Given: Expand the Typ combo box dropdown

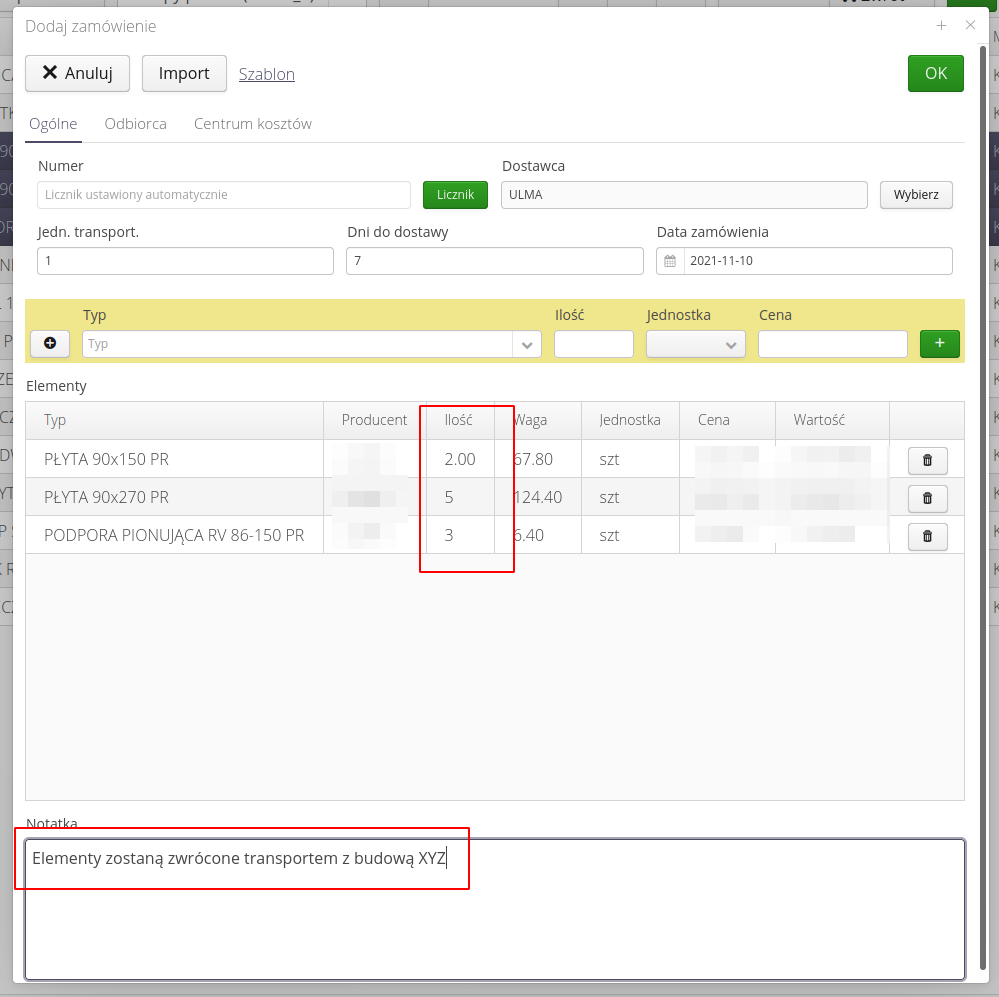Looking at the screenshot, I should coord(527,344).
